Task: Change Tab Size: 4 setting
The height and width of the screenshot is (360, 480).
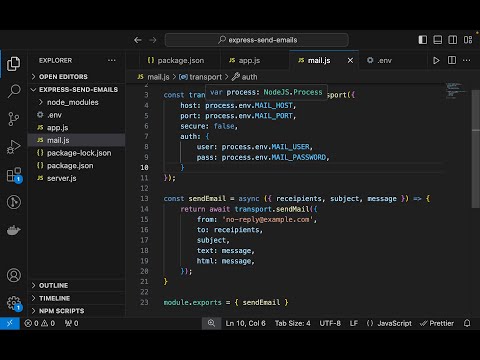Action: click(x=292, y=323)
